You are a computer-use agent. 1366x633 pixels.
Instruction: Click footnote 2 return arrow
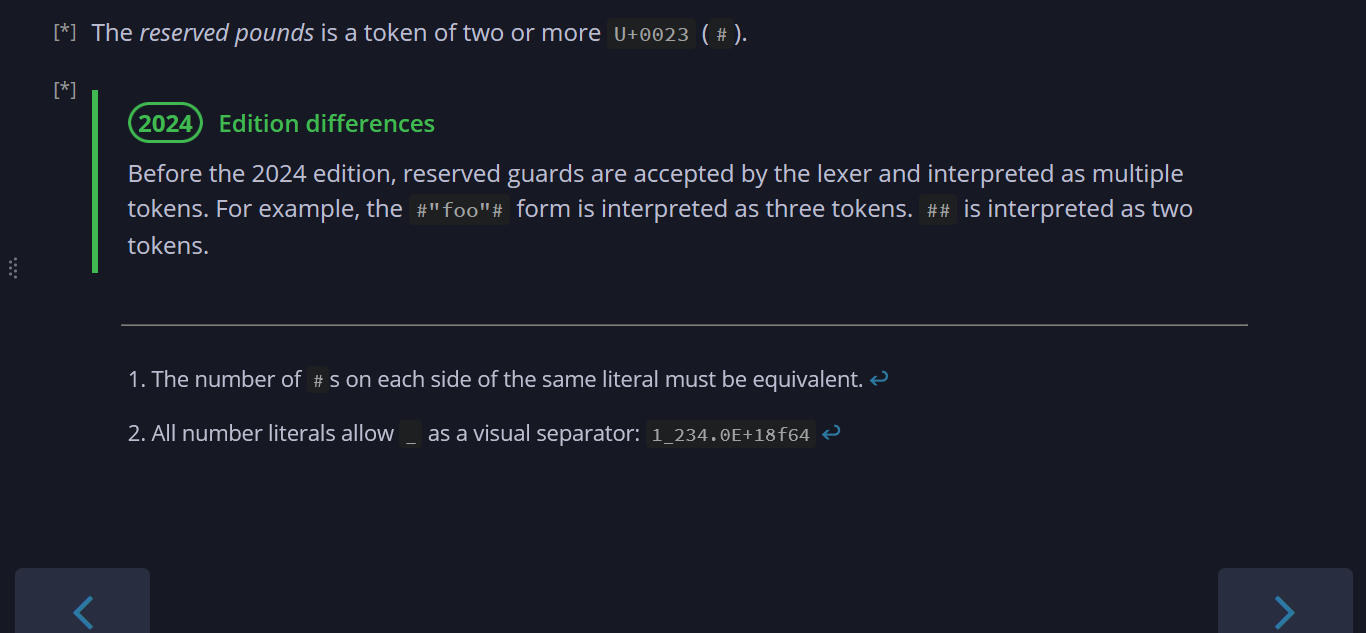(830, 434)
